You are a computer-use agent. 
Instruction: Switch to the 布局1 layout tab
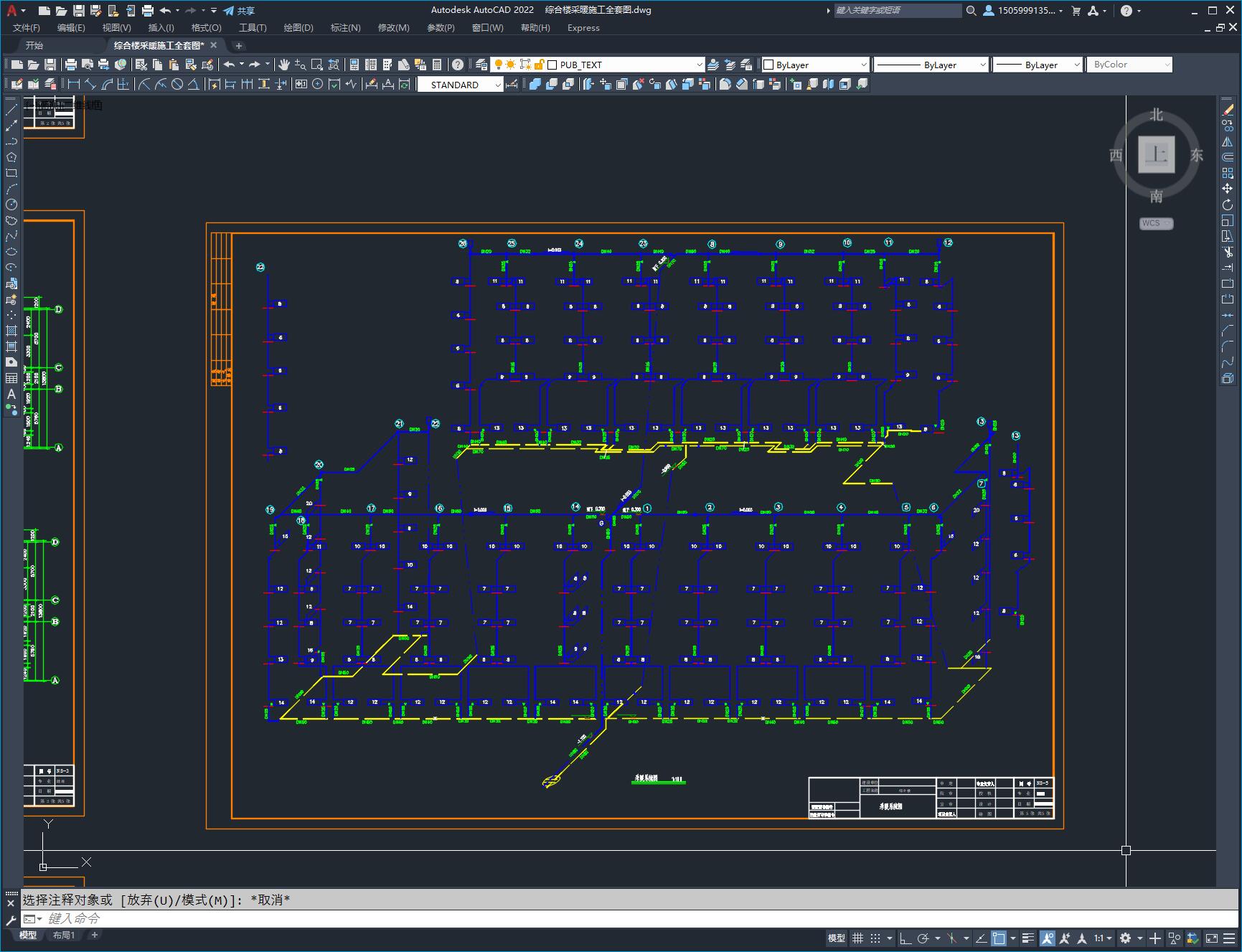64,935
